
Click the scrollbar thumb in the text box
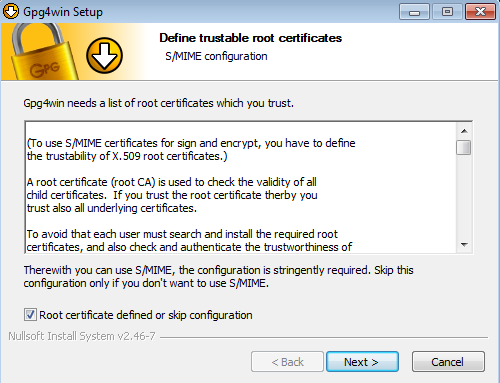click(464, 148)
